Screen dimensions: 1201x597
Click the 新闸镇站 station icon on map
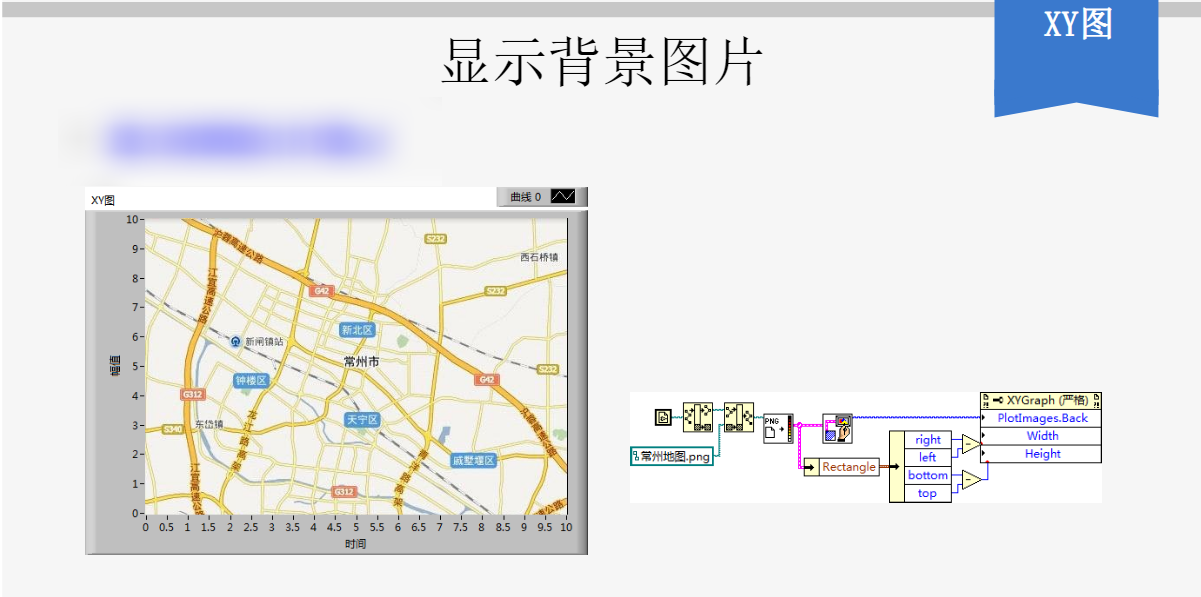(236, 342)
